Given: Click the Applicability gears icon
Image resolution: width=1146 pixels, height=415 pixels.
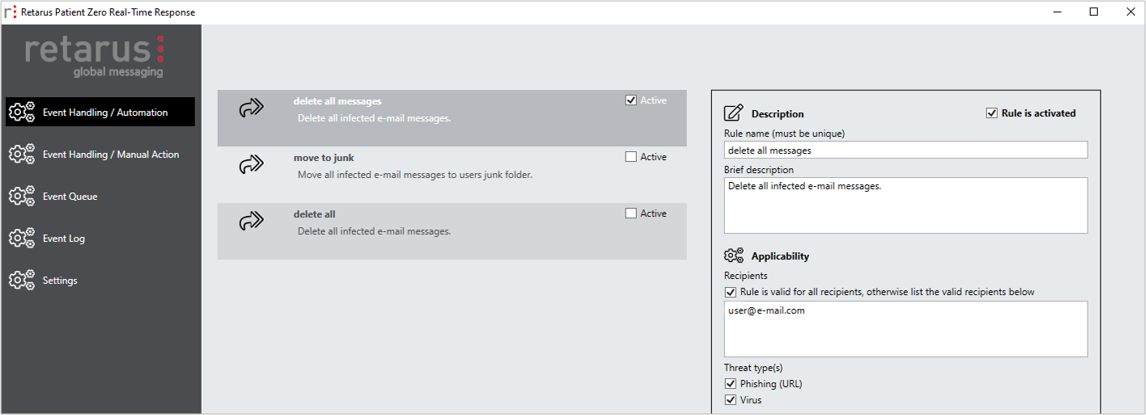Looking at the screenshot, I should click(733, 256).
